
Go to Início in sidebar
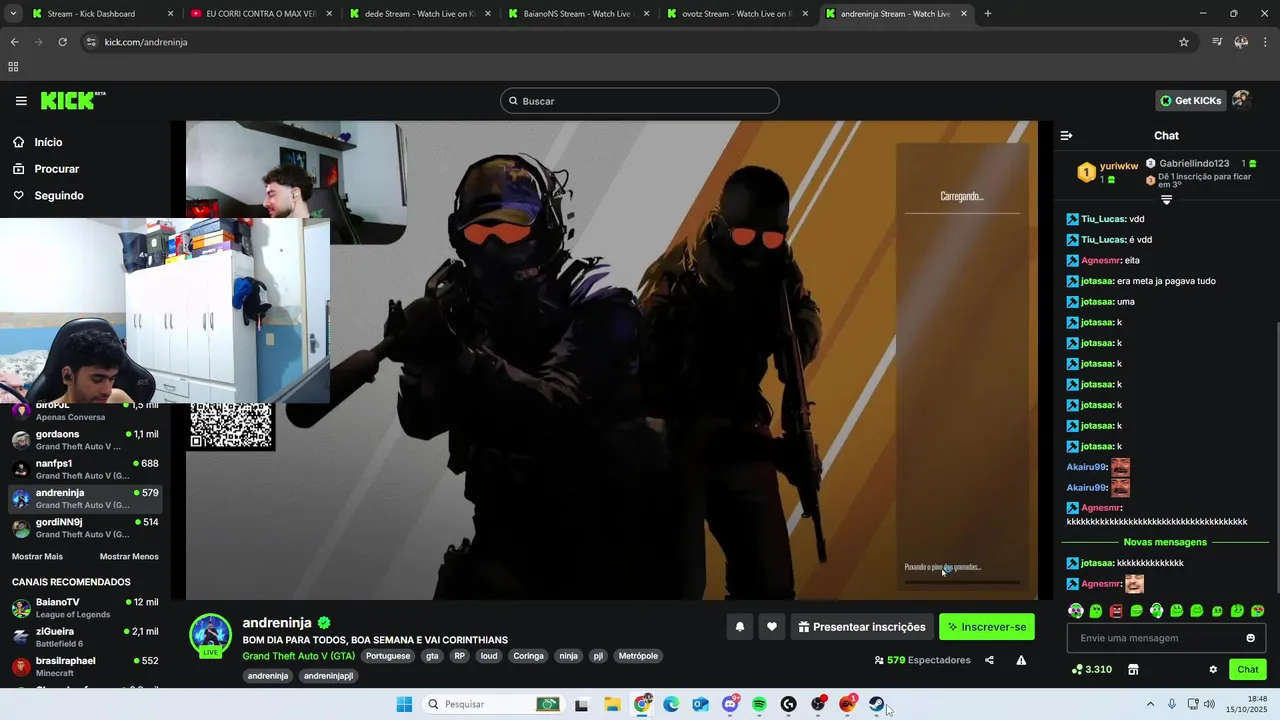tap(48, 142)
